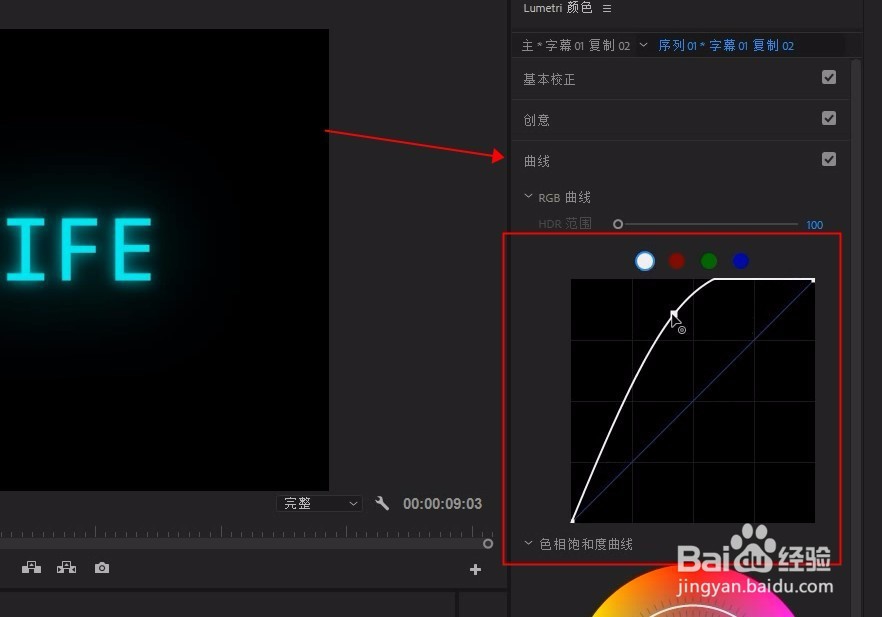Toggle the 创意 section checkbox

pos(829,118)
